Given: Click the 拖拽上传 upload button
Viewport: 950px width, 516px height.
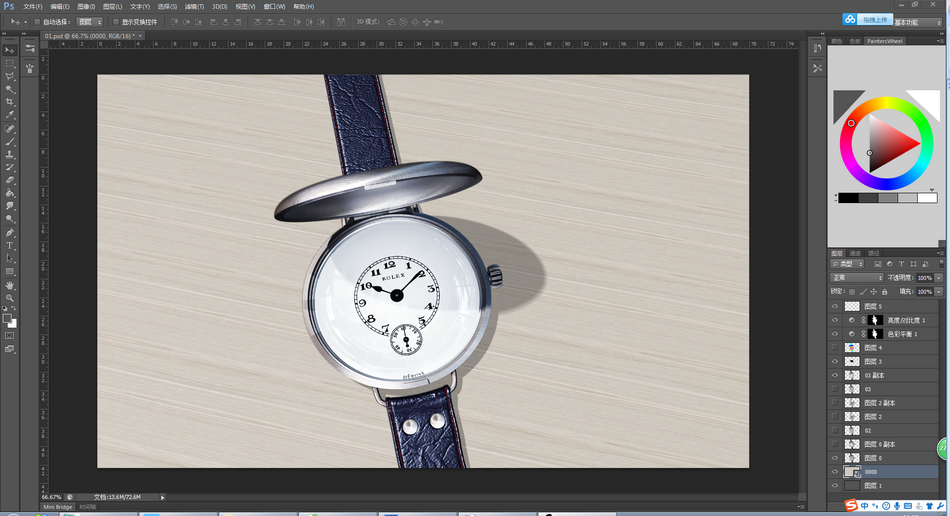Looking at the screenshot, I should click(x=866, y=18).
